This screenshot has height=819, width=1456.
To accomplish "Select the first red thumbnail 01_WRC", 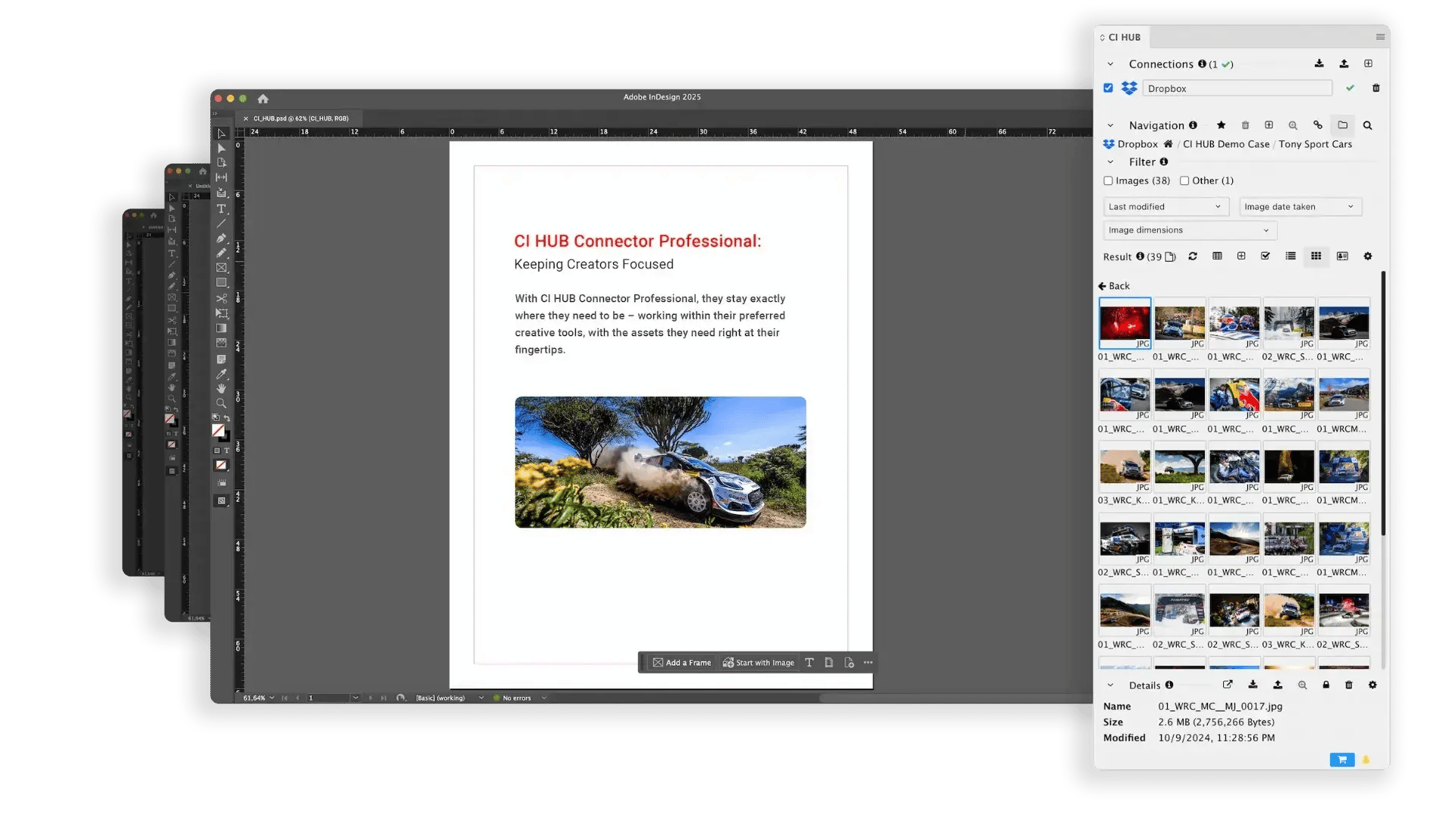I will coord(1124,323).
